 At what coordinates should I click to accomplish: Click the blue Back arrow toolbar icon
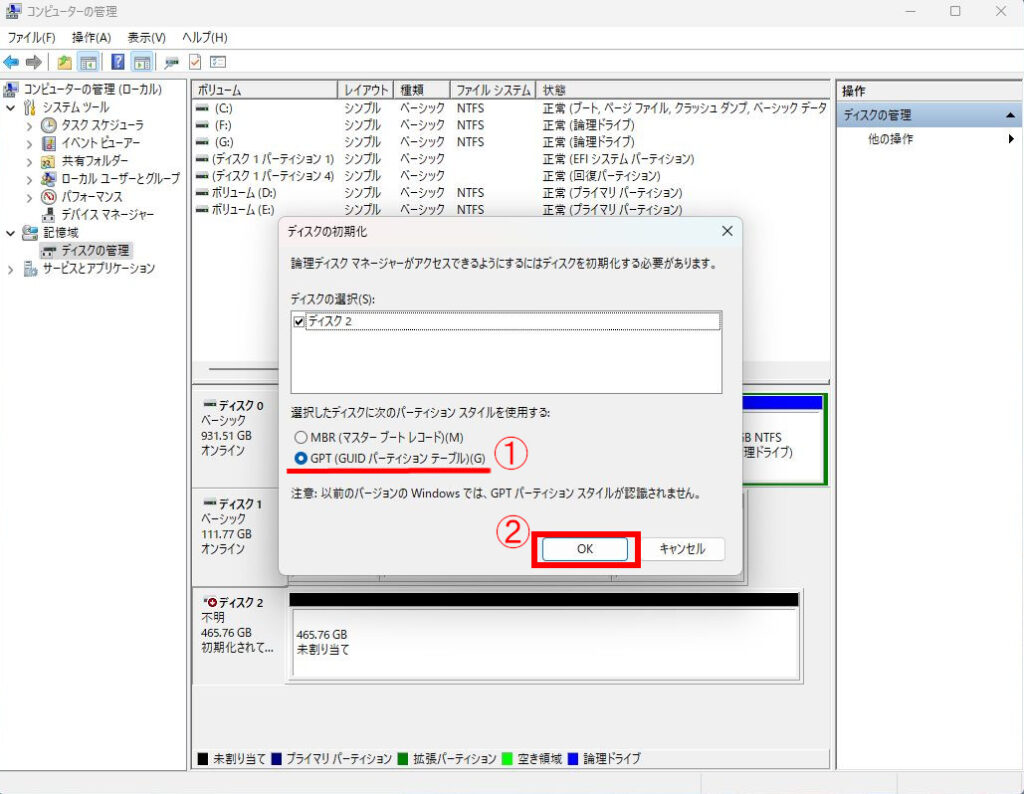(x=11, y=62)
